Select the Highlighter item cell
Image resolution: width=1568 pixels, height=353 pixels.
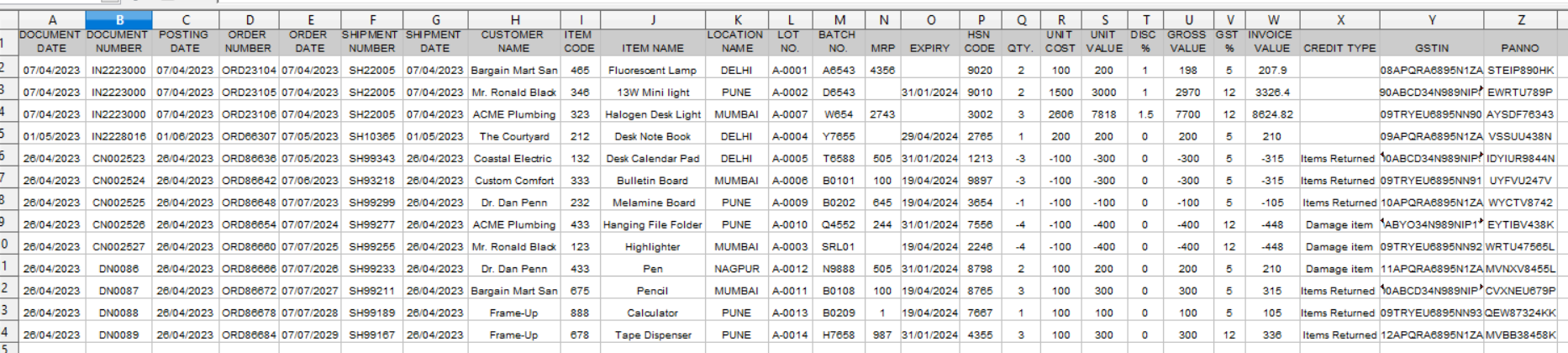[653, 246]
